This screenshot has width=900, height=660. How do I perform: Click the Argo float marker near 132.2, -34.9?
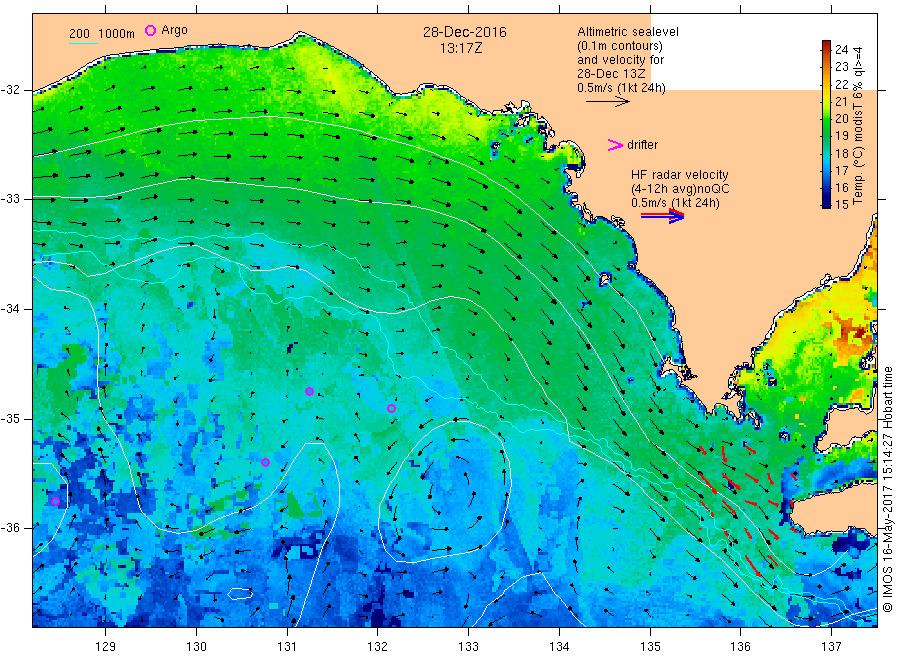[391, 409]
